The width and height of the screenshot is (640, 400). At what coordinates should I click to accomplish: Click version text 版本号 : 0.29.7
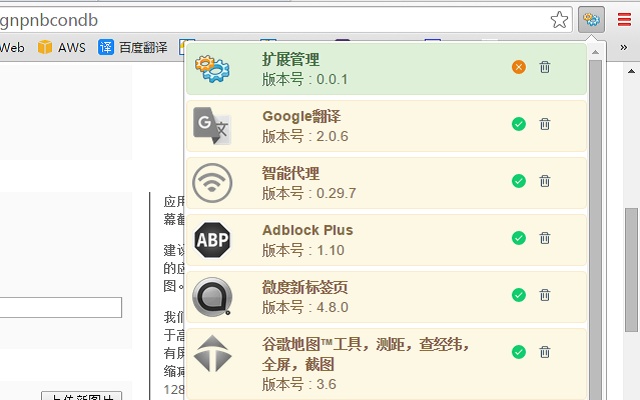pyautogui.click(x=309, y=193)
